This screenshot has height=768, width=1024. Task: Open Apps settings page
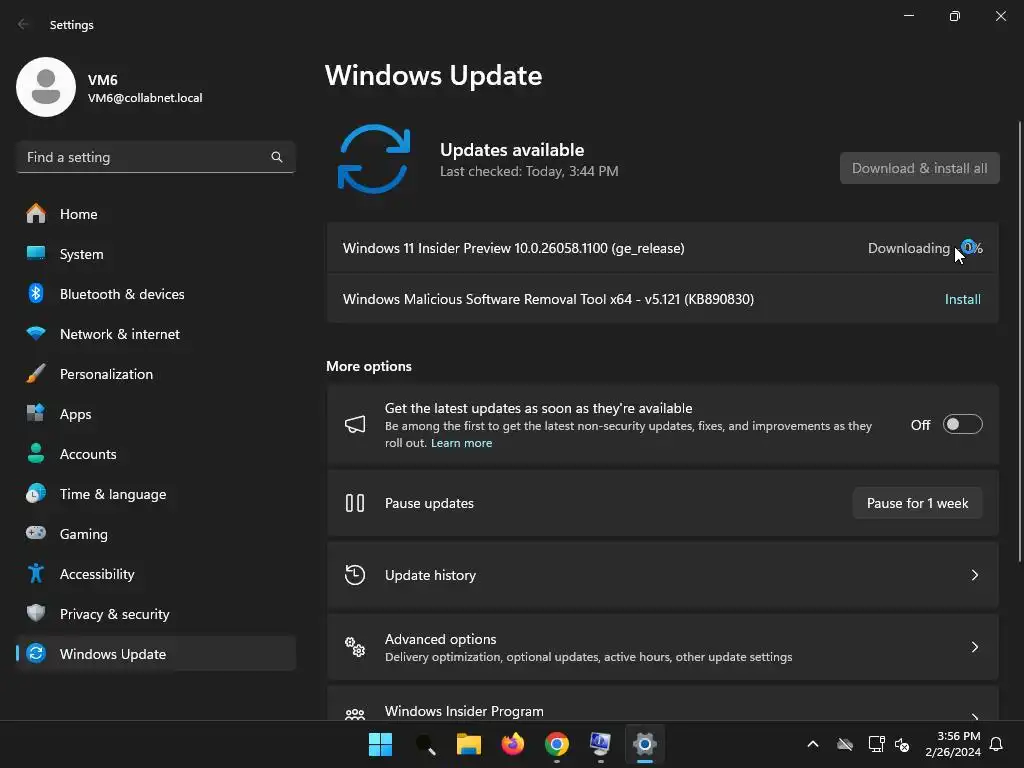click(155, 413)
